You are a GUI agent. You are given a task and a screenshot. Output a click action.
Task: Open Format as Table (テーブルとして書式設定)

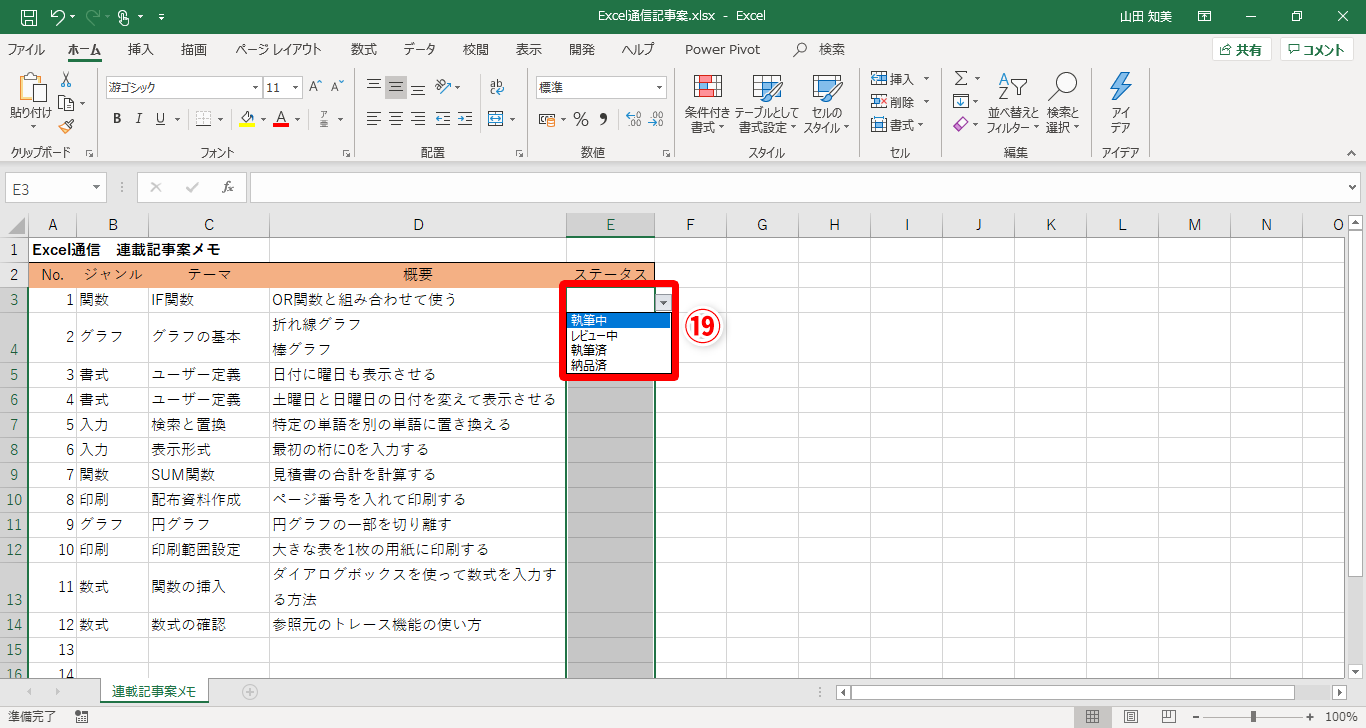(767, 104)
